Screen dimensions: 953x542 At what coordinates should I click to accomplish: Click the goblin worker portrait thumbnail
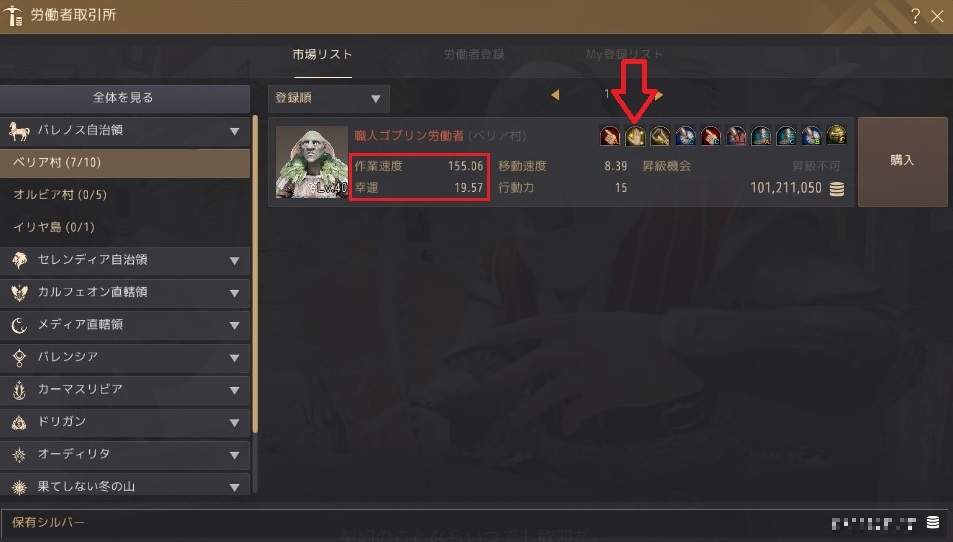point(312,162)
